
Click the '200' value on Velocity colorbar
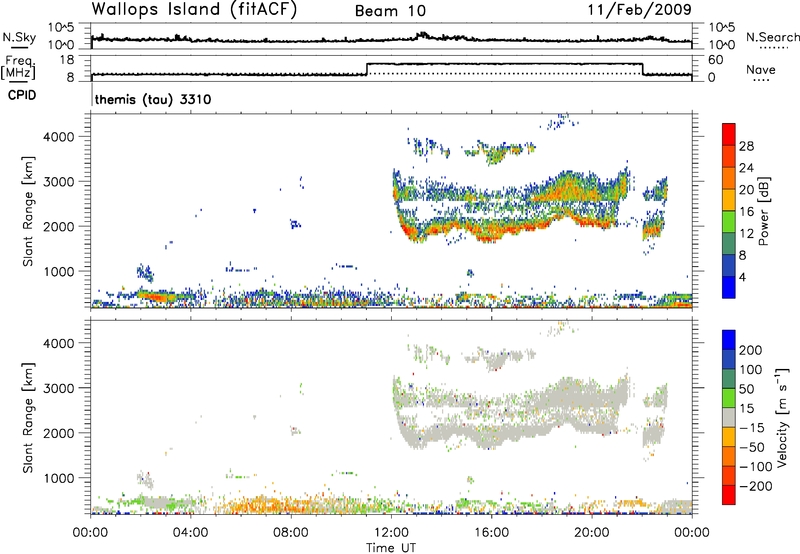(751, 350)
